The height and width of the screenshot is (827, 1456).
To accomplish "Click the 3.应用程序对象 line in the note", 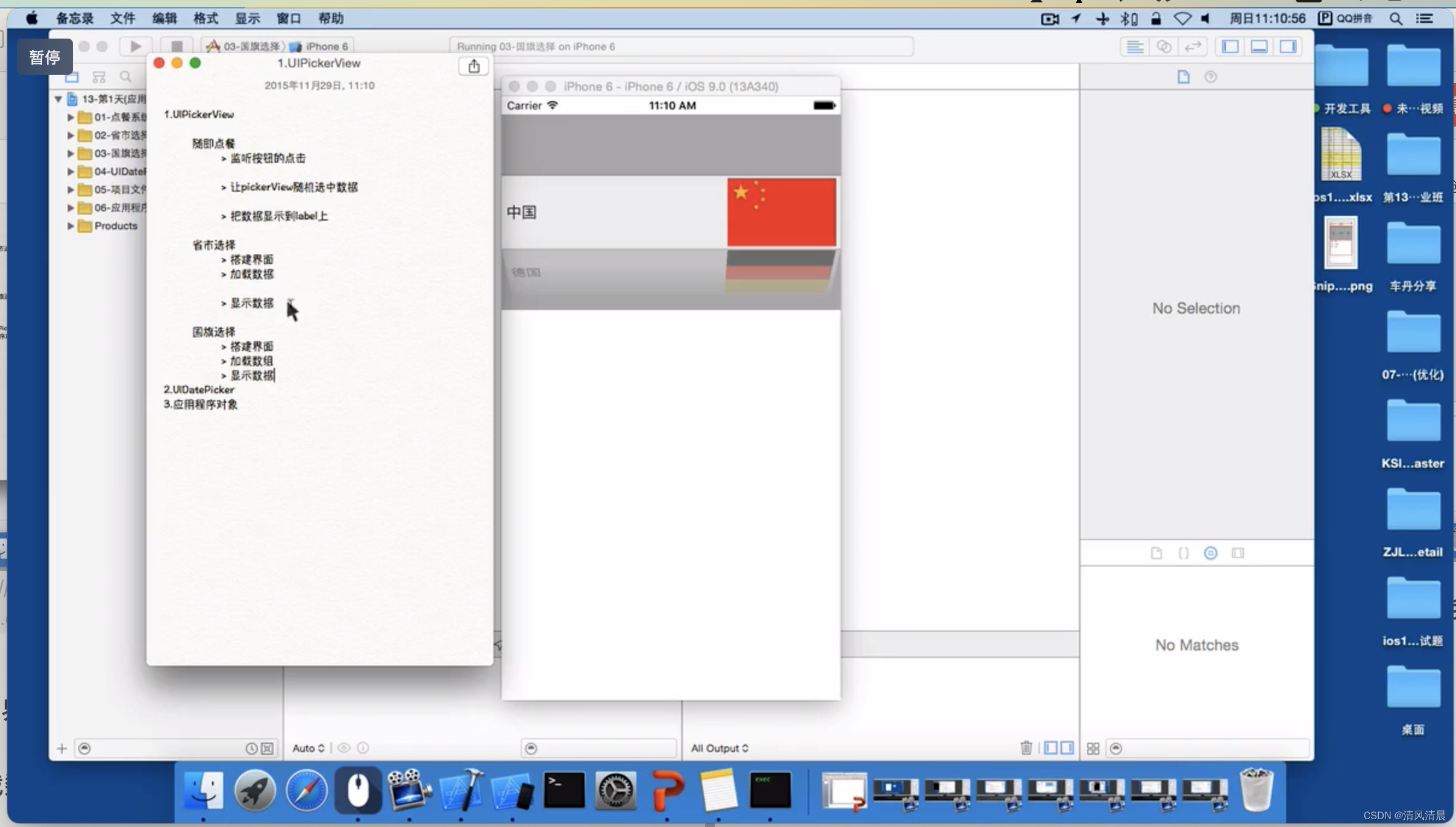I will click(200, 404).
